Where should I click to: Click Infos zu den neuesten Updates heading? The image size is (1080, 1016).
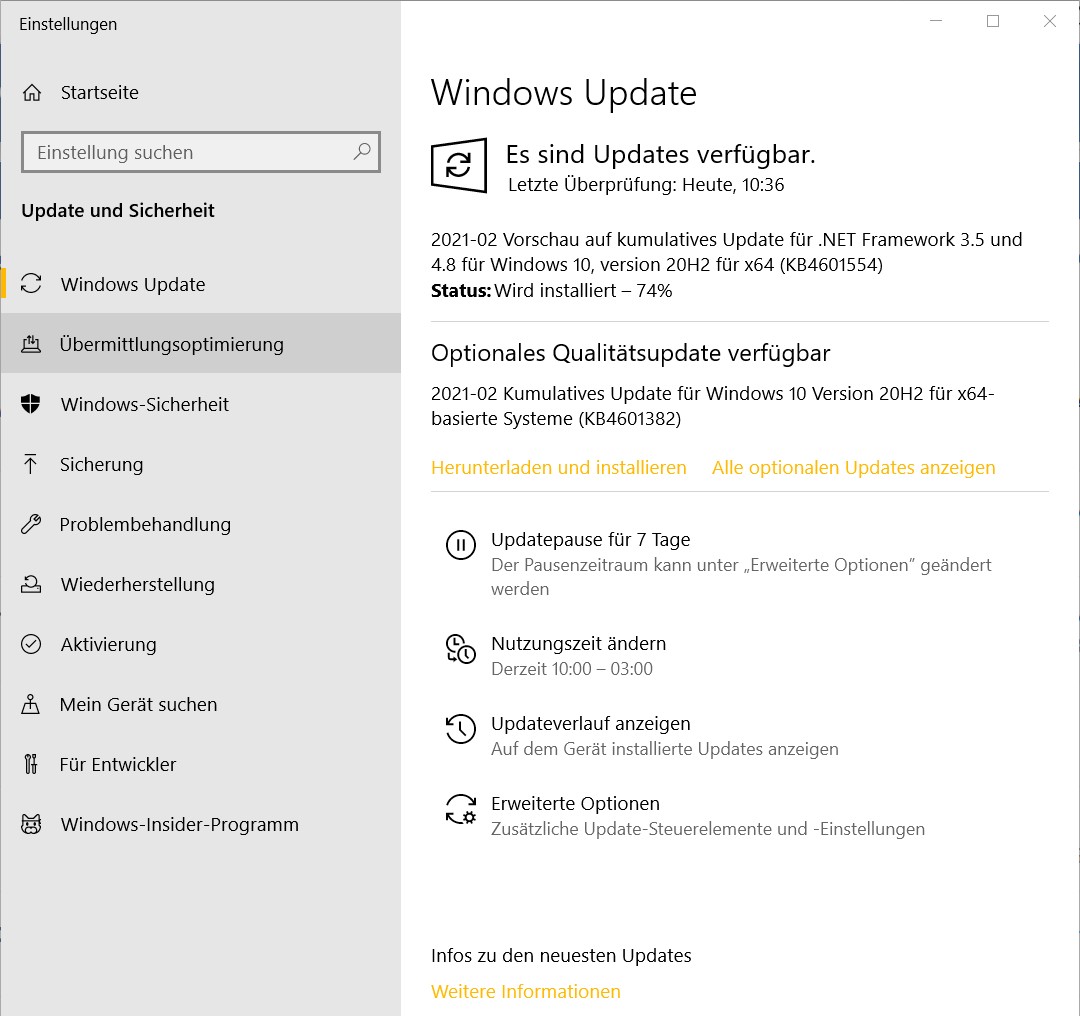point(561,955)
